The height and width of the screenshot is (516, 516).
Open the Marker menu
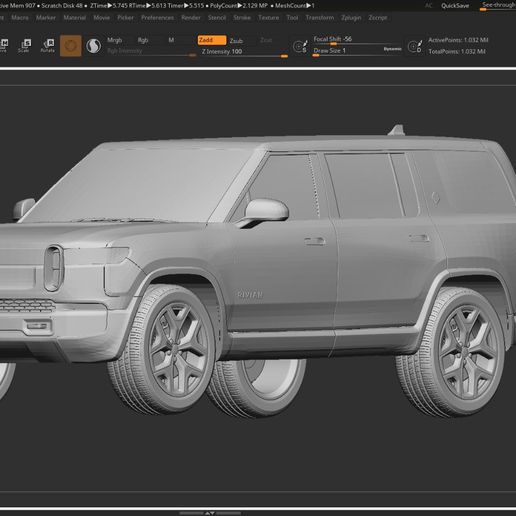46,18
